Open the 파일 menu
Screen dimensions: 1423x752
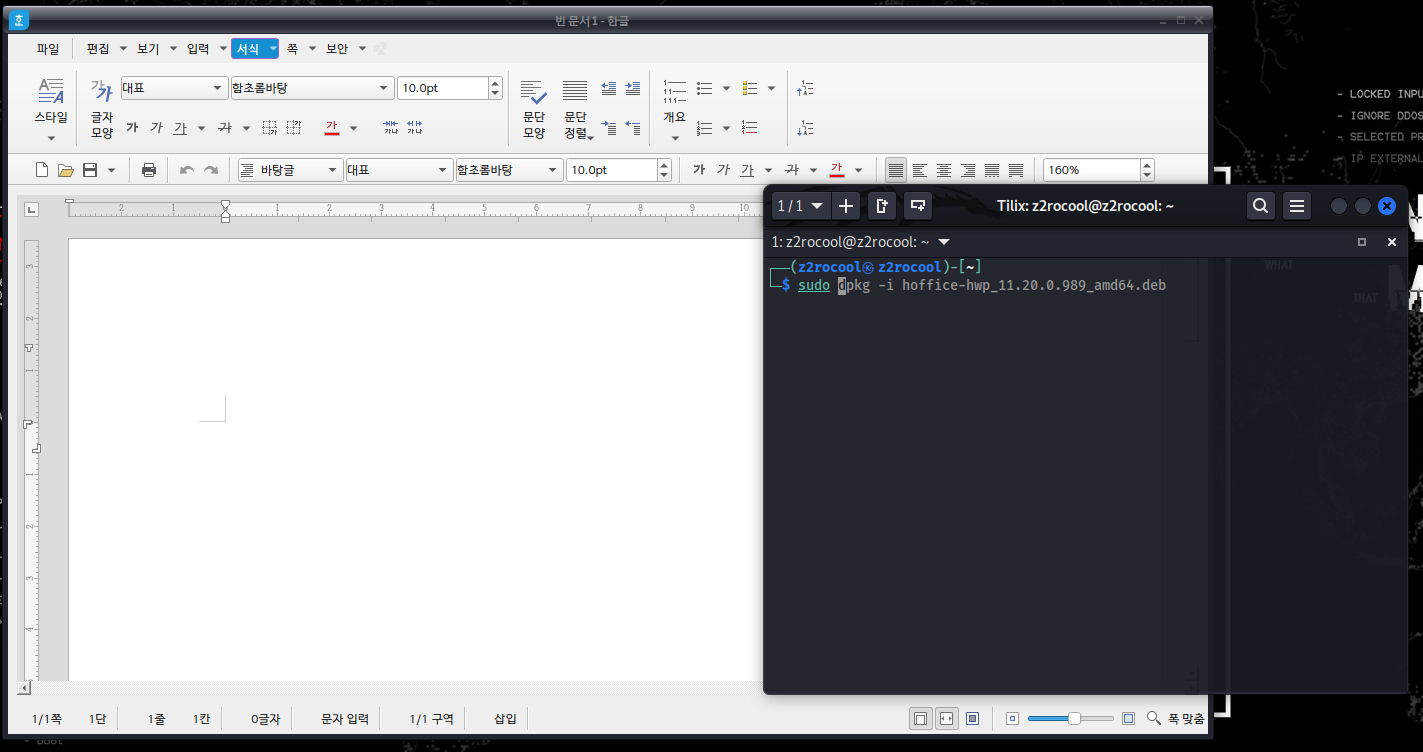pos(48,48)
